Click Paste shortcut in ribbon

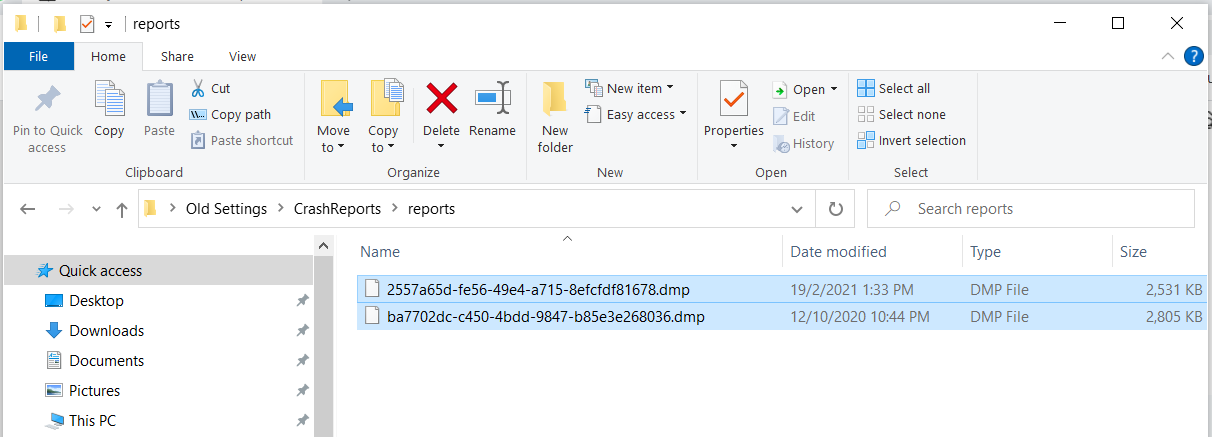pyautogui.click(x=242, y=140)
